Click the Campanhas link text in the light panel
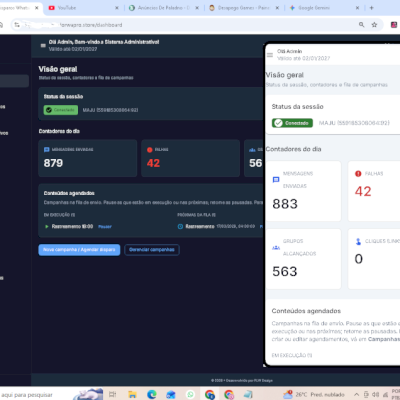The height and width of the screenshot is (400, 400). [x=384, y=339]
